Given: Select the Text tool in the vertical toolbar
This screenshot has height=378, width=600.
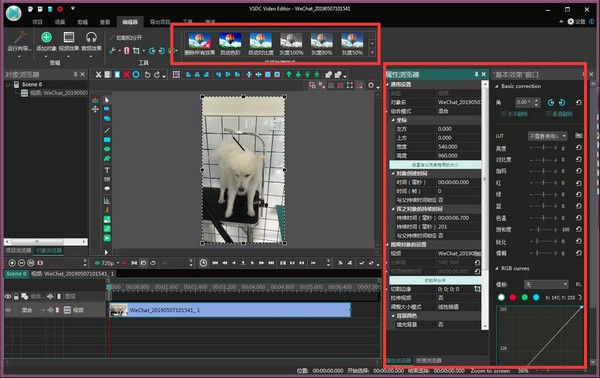Looking at the screenshot, I should pyautogui.click(x=107, y=170).
